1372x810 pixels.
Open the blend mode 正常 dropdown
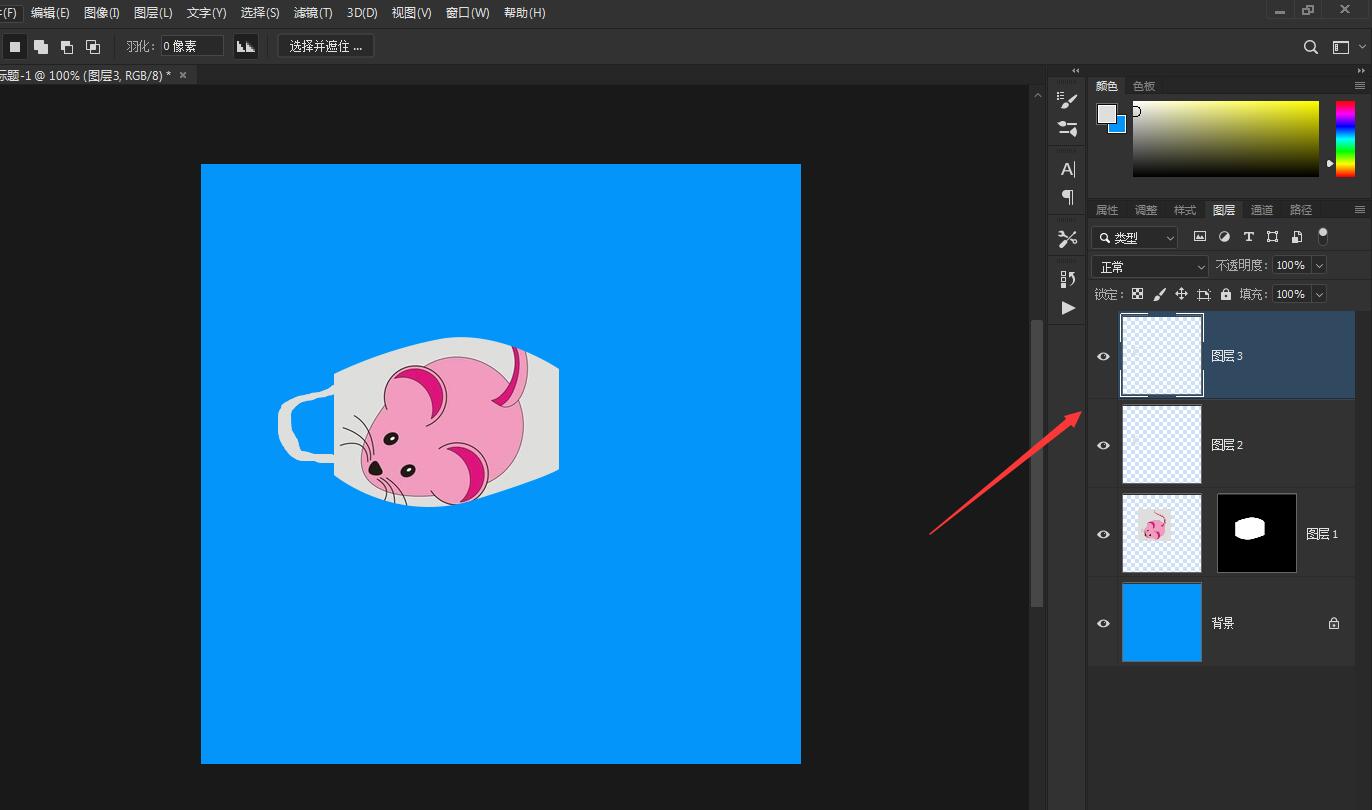[x=1150, y=266]
